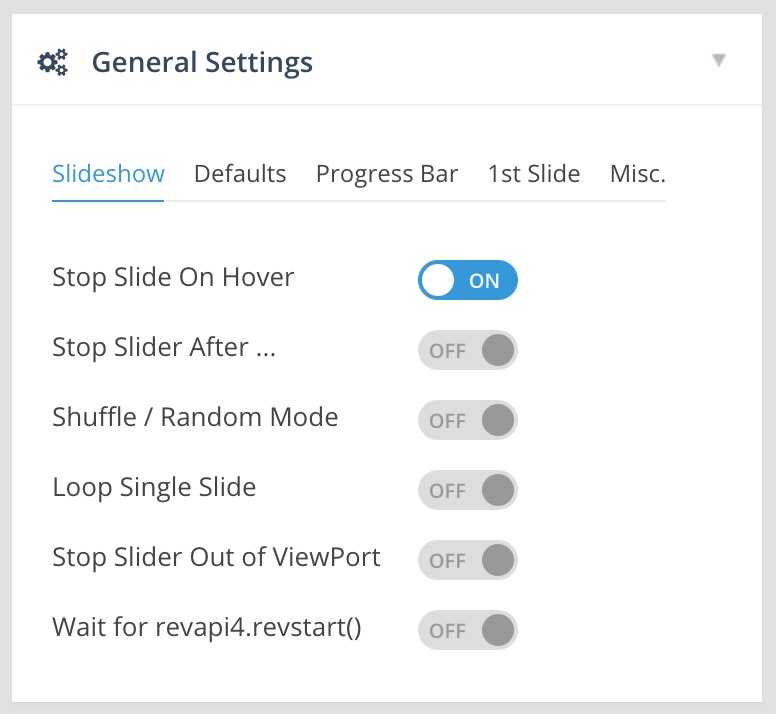Collapse the General Settings panel arrow
Viewport: 776px width, 714px height.
tap(719, 60)
